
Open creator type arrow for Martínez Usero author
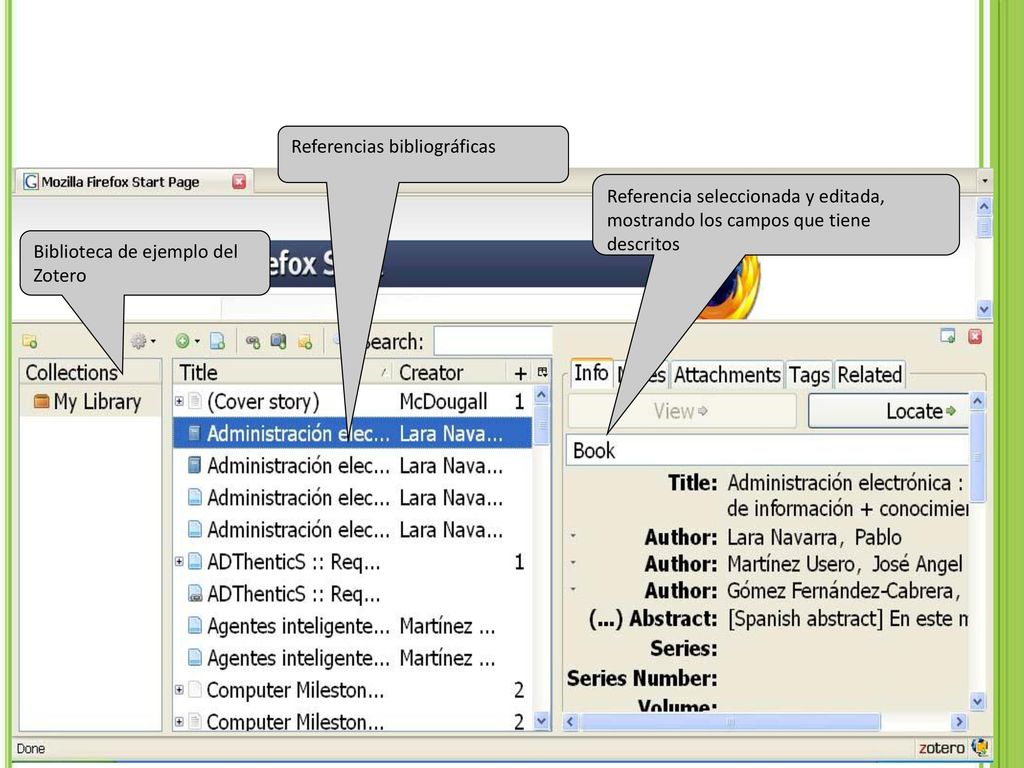tap(573, 562)
